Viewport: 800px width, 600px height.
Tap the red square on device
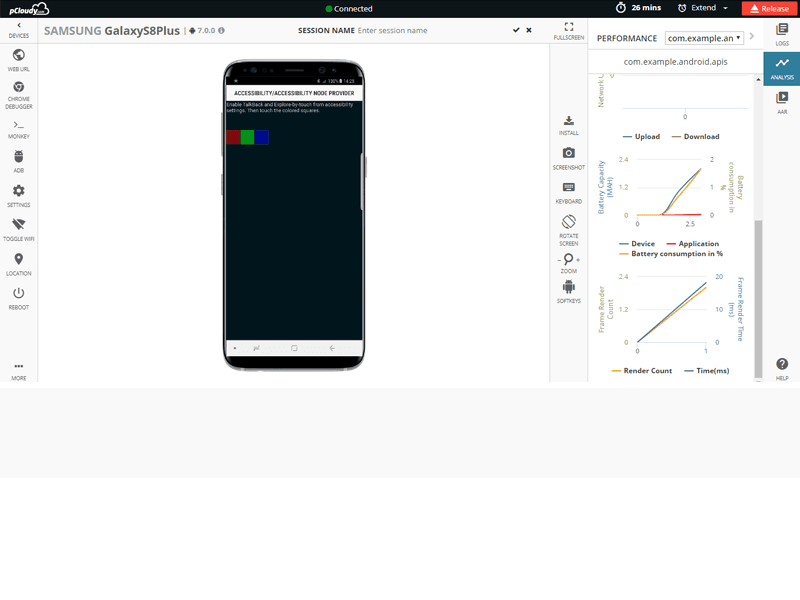pos(233,137)
